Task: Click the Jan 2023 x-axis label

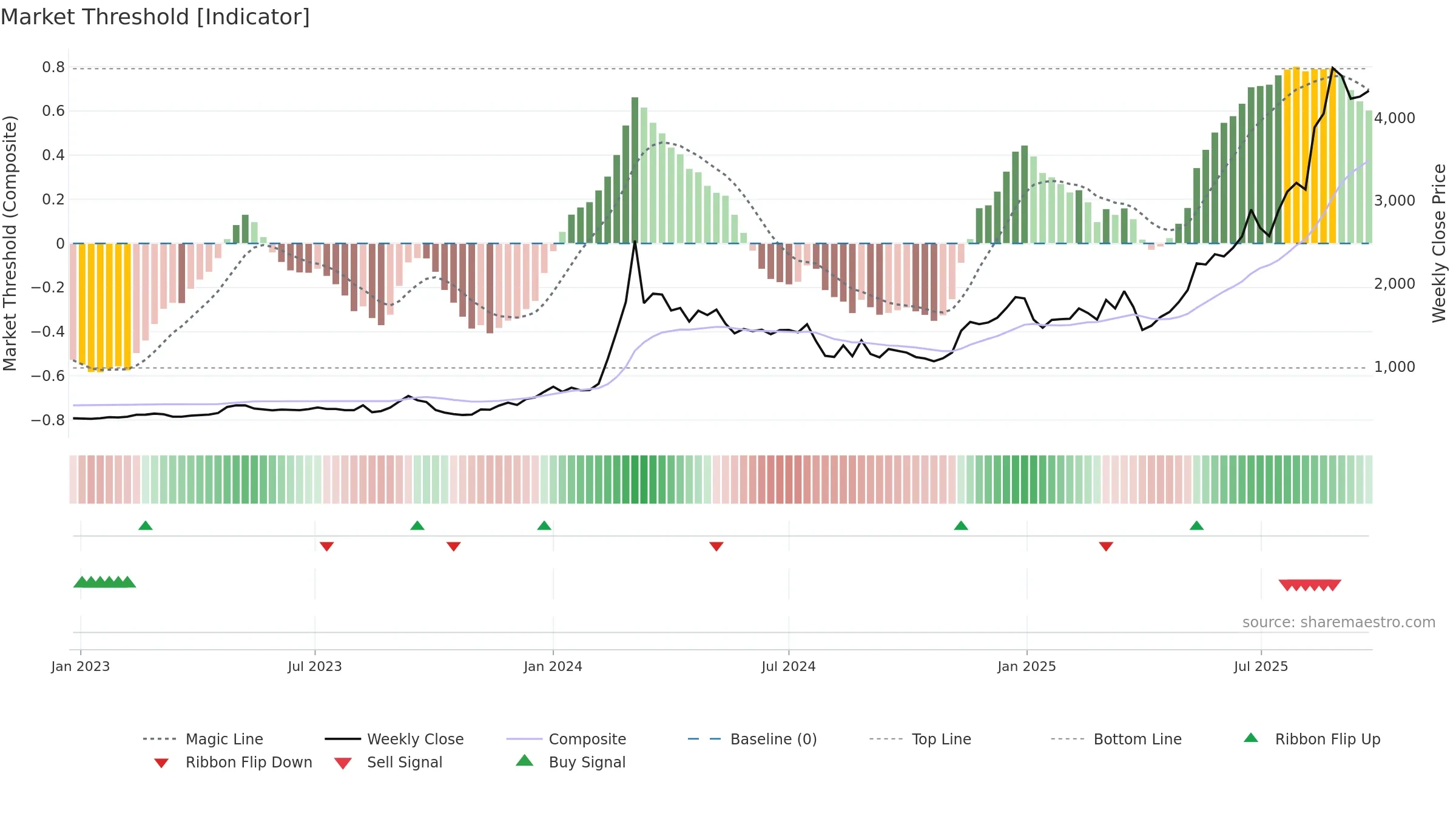Action: 81,667
